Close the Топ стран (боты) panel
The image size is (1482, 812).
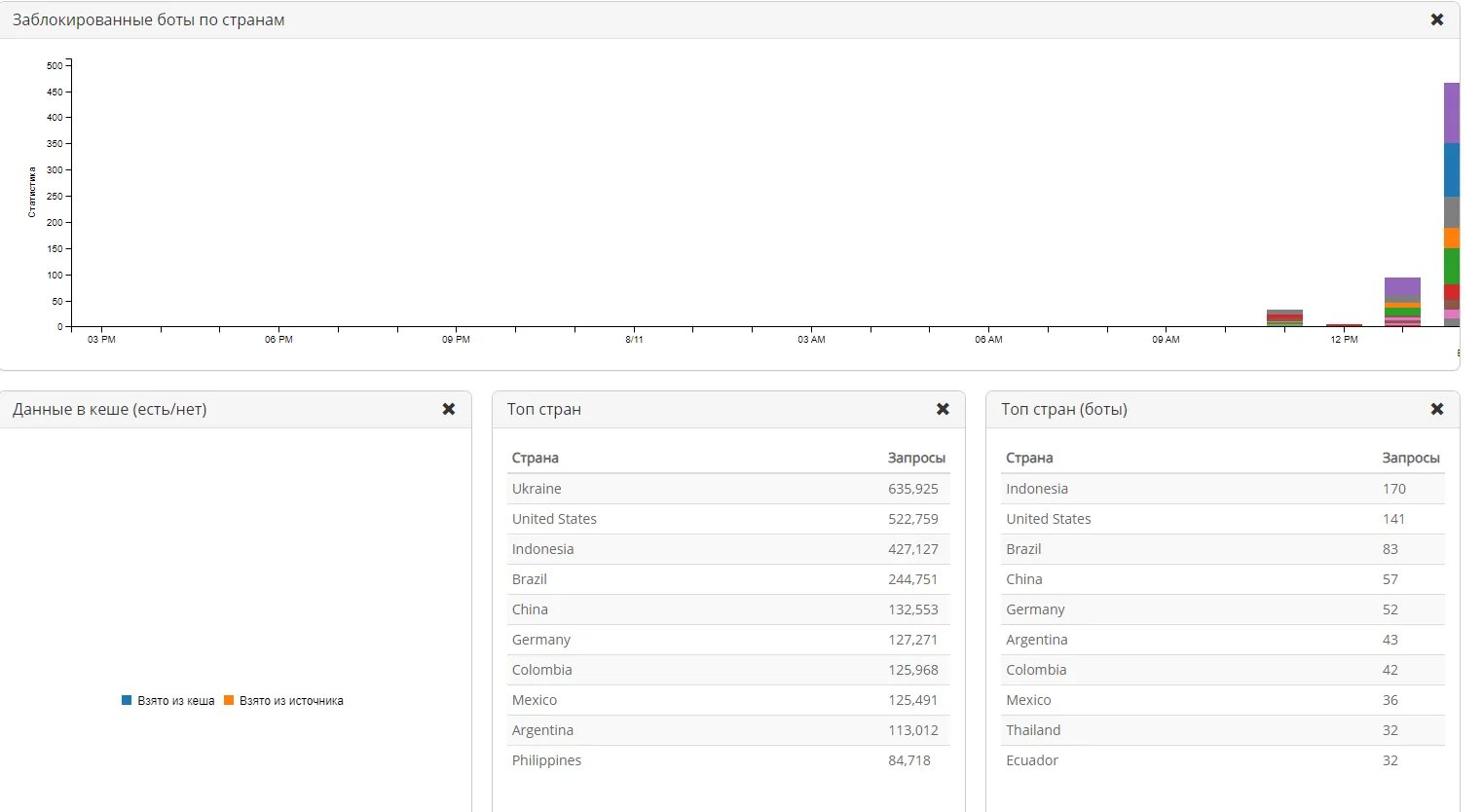[1436, 409]
